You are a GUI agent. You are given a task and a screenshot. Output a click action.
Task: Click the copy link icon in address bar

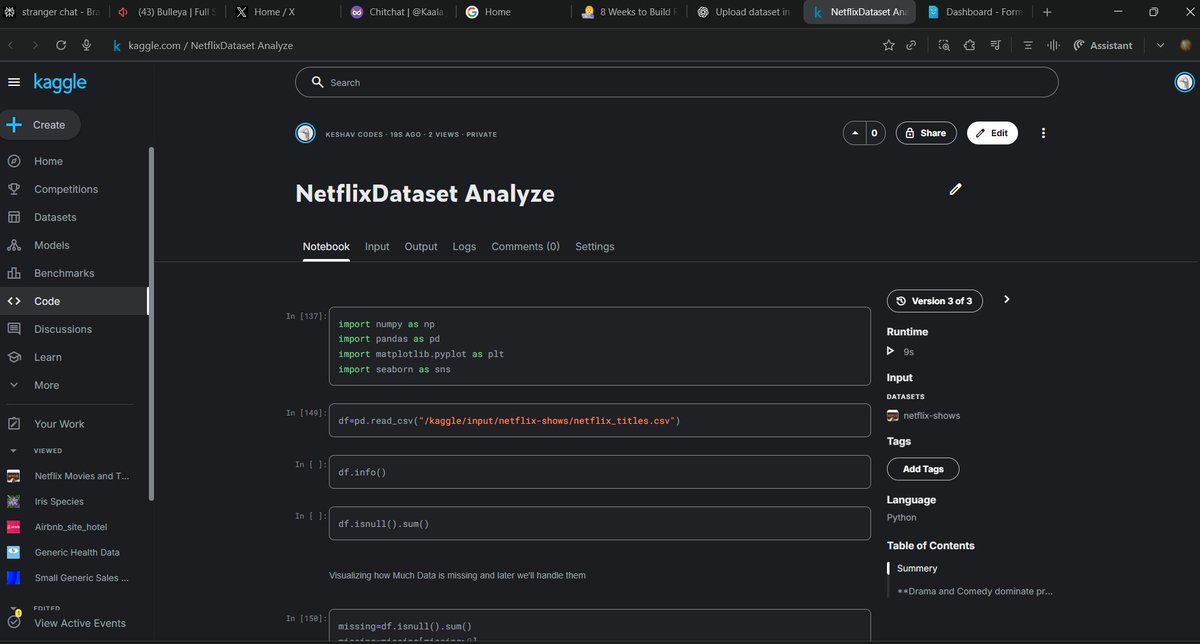pos(911,45)
